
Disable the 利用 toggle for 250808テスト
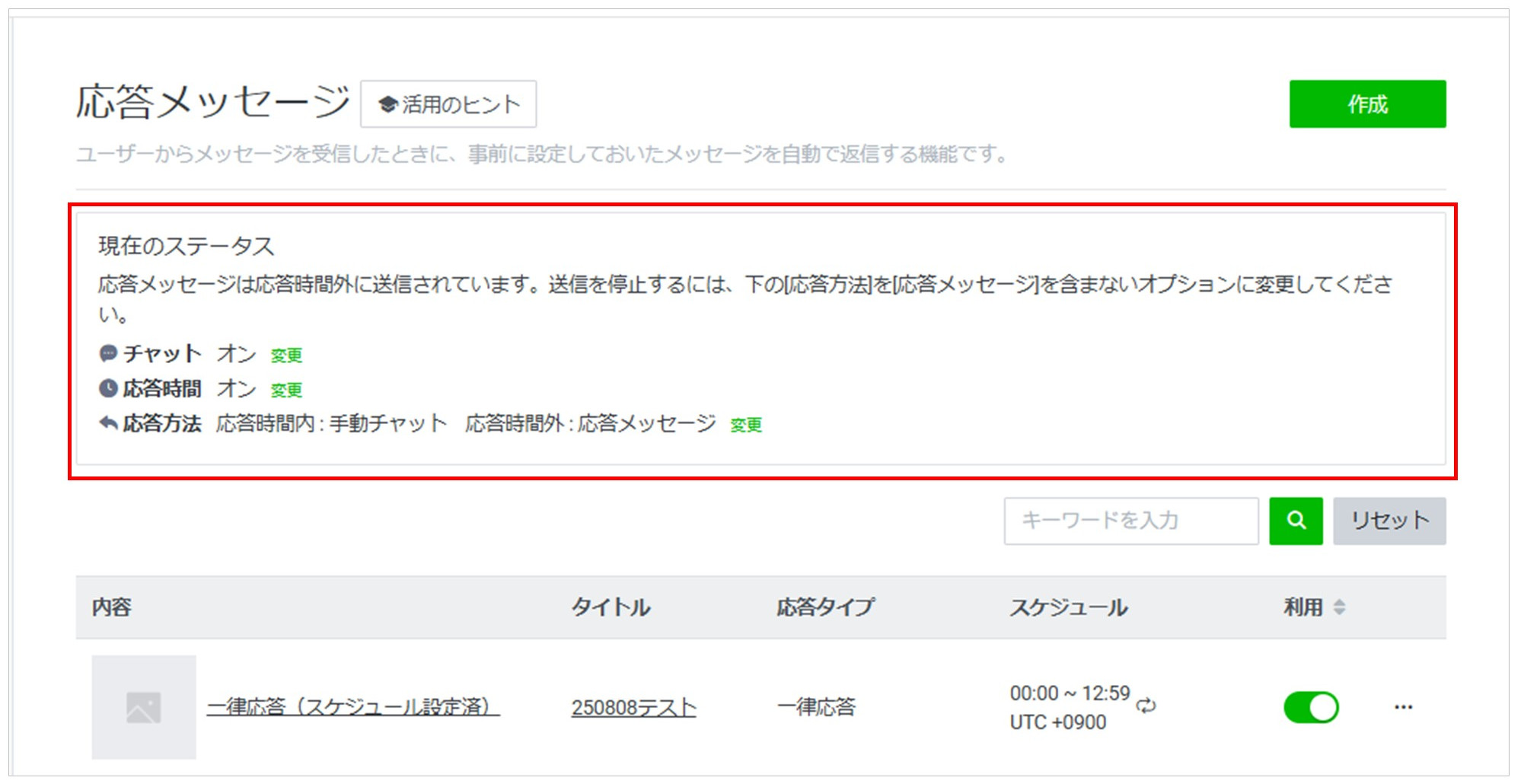pyautogui.click(x=1312, y=706)
